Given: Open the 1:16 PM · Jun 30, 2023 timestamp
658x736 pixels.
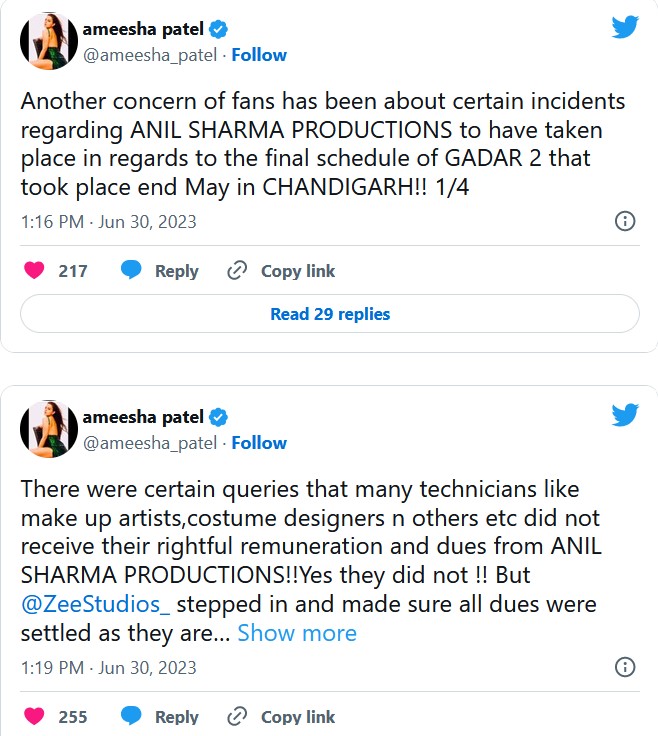Looking at the screenshot, I should pyautogui.click(x=108, y=221).
